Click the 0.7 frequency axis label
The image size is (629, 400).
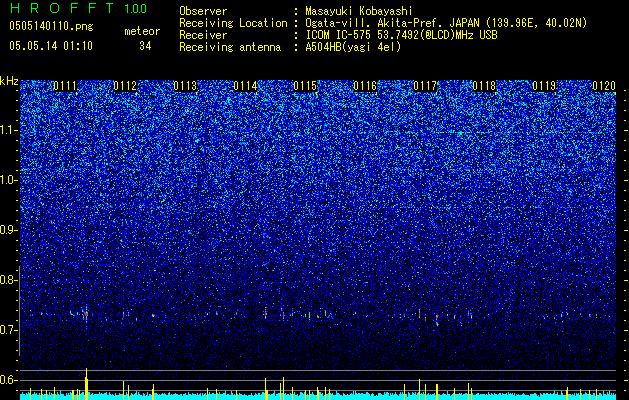click(x=8, y=330)
